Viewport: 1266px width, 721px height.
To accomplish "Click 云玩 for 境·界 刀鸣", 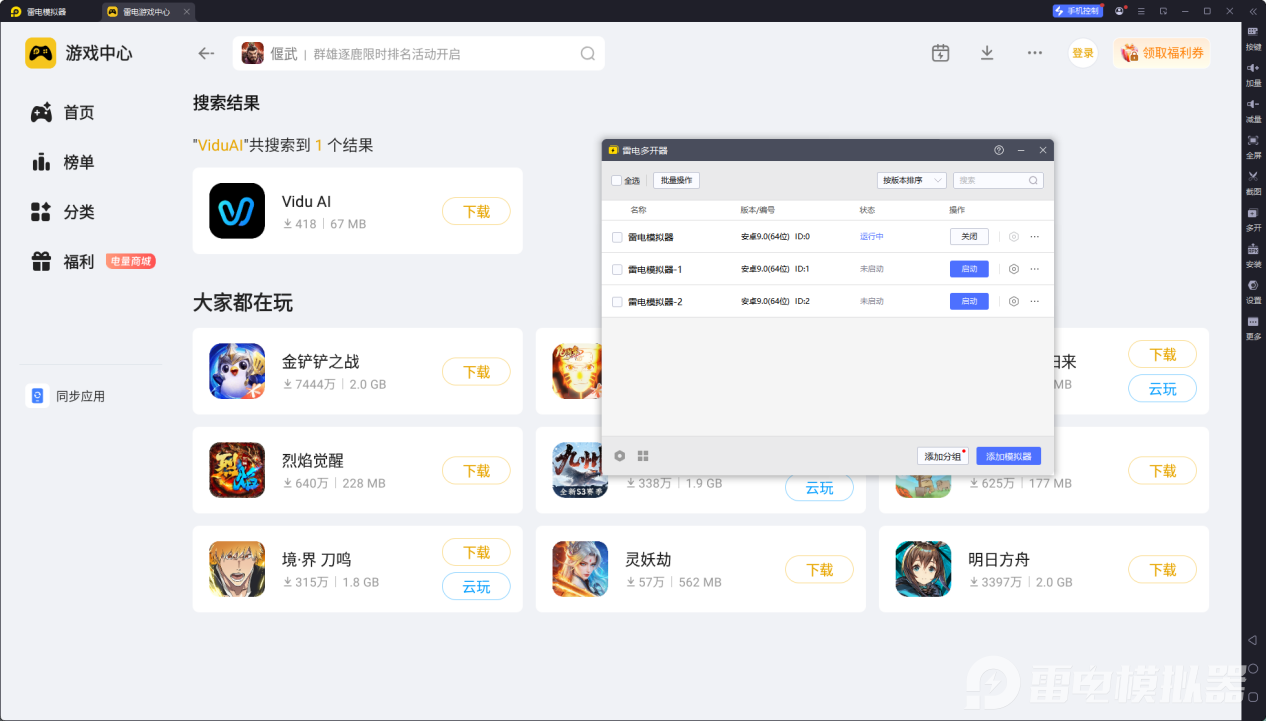I will (476, 586).
